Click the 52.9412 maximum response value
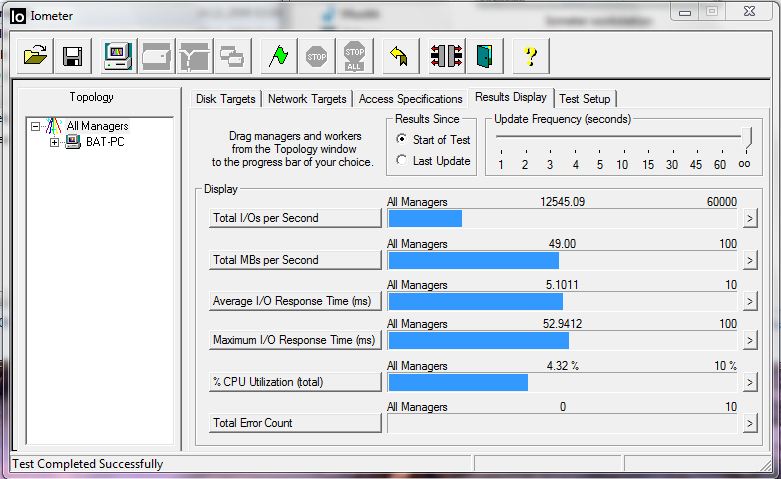781x479 pixels. 562,324
